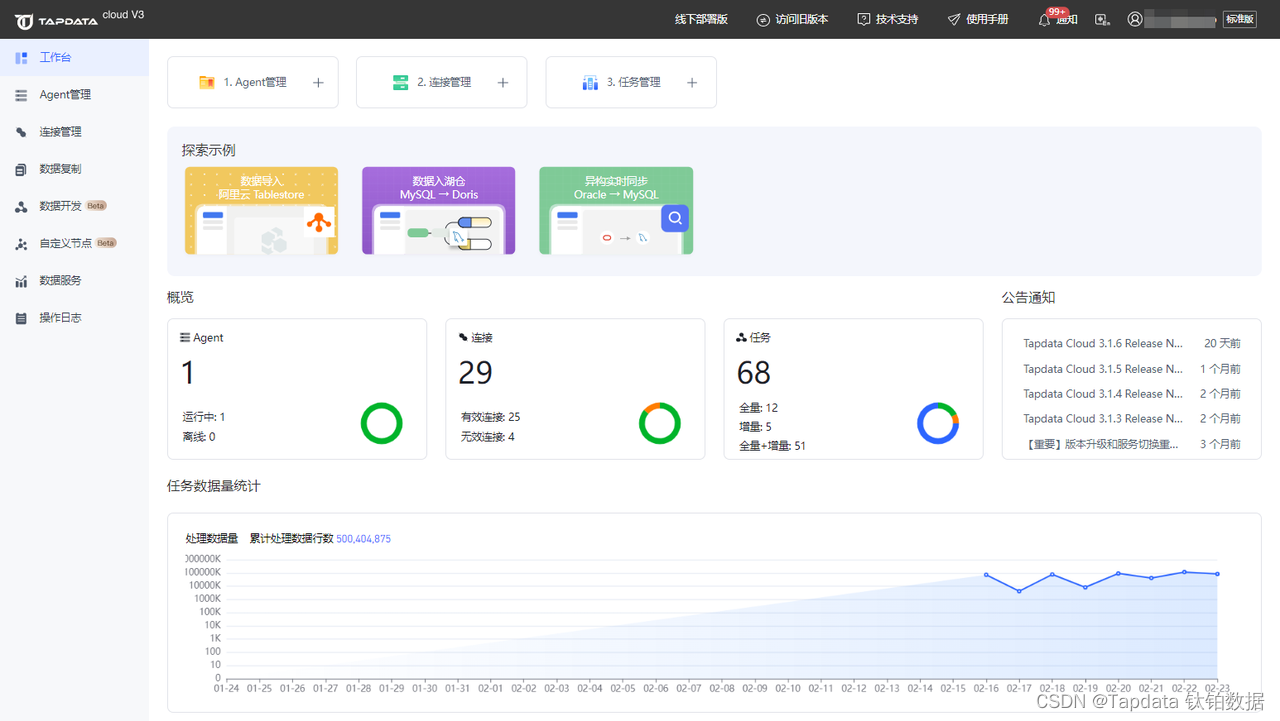Go to 连接管理 in the sidebar
1280x721 pixels.
click(x=74, y=132)
